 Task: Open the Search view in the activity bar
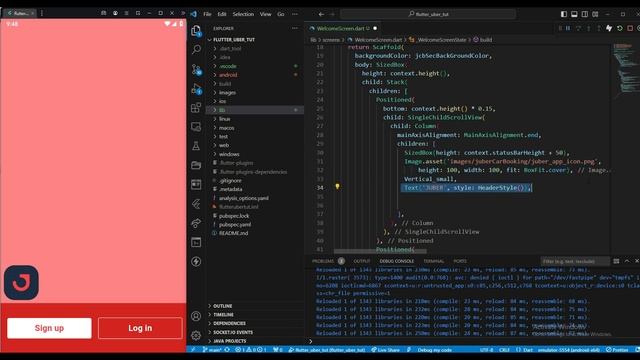(x=196, y=50)
